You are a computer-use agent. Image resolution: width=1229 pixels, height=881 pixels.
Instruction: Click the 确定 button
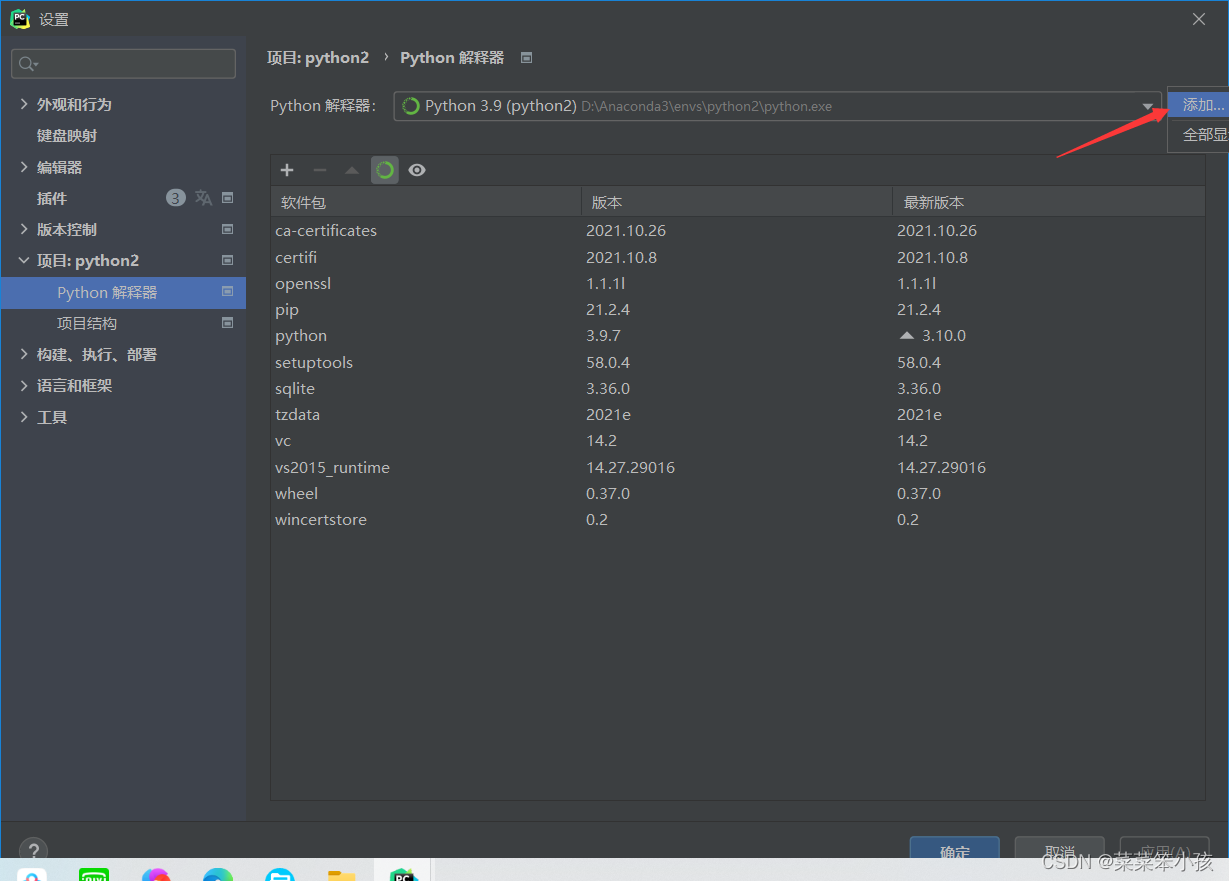tap(955, 848)
